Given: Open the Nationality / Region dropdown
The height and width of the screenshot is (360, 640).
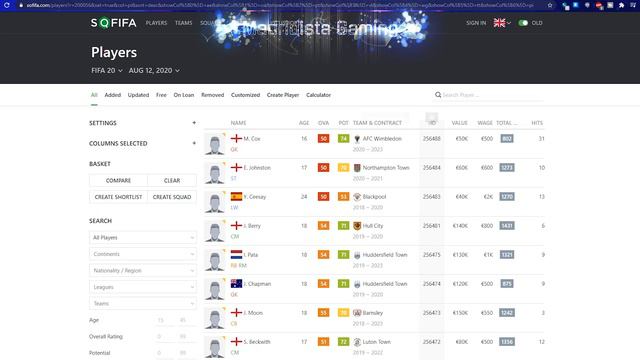Looking at the screenshot, I should click(143, 271).
